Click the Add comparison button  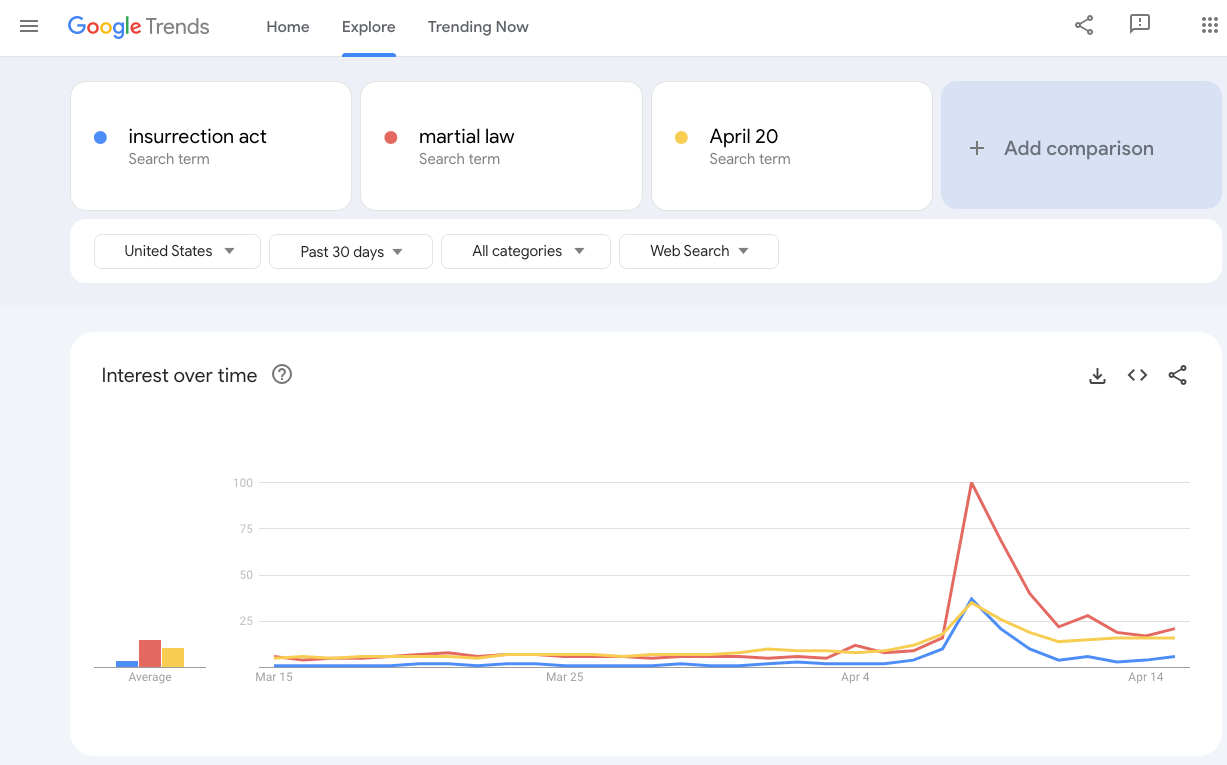click(x=1081, y=148)
